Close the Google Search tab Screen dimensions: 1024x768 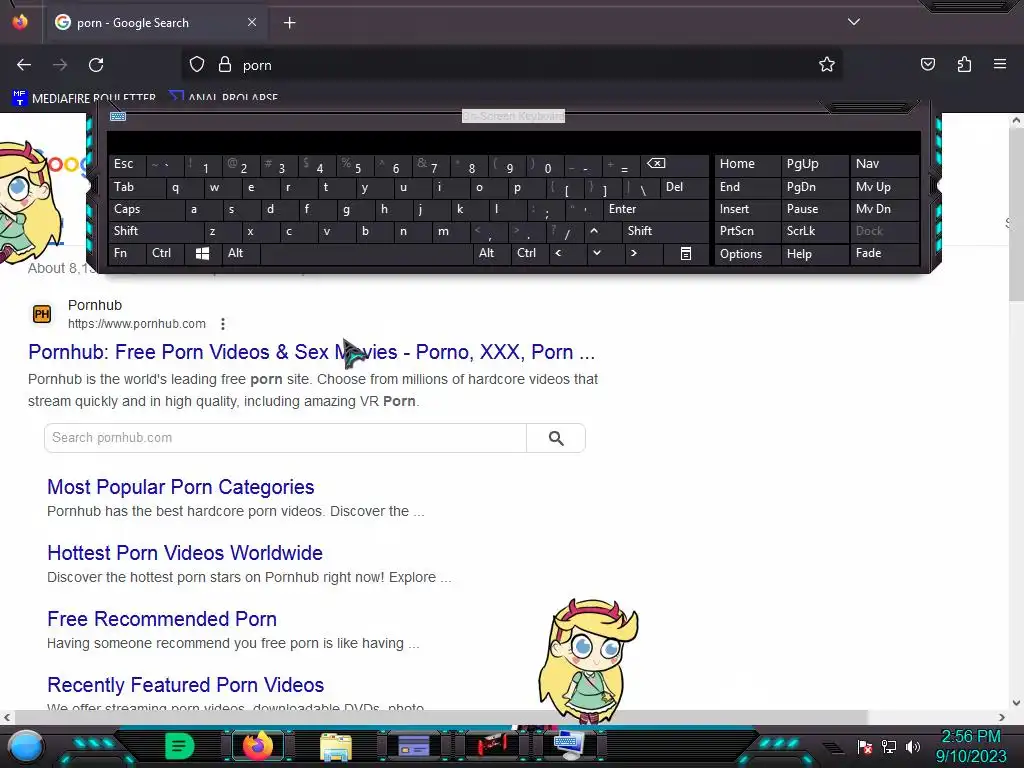(252, 22)
